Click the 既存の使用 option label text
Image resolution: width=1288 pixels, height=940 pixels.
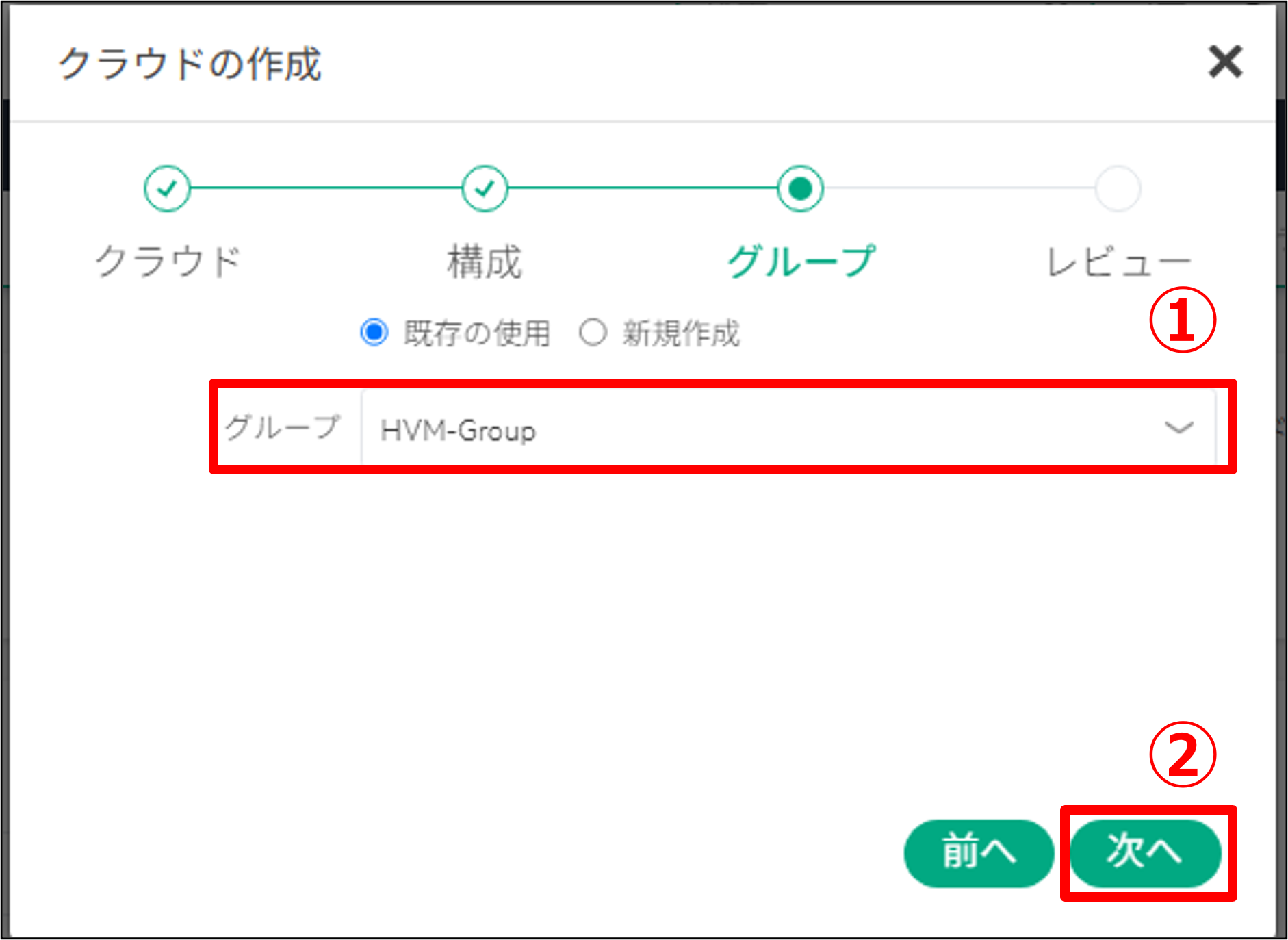(477, 333)
